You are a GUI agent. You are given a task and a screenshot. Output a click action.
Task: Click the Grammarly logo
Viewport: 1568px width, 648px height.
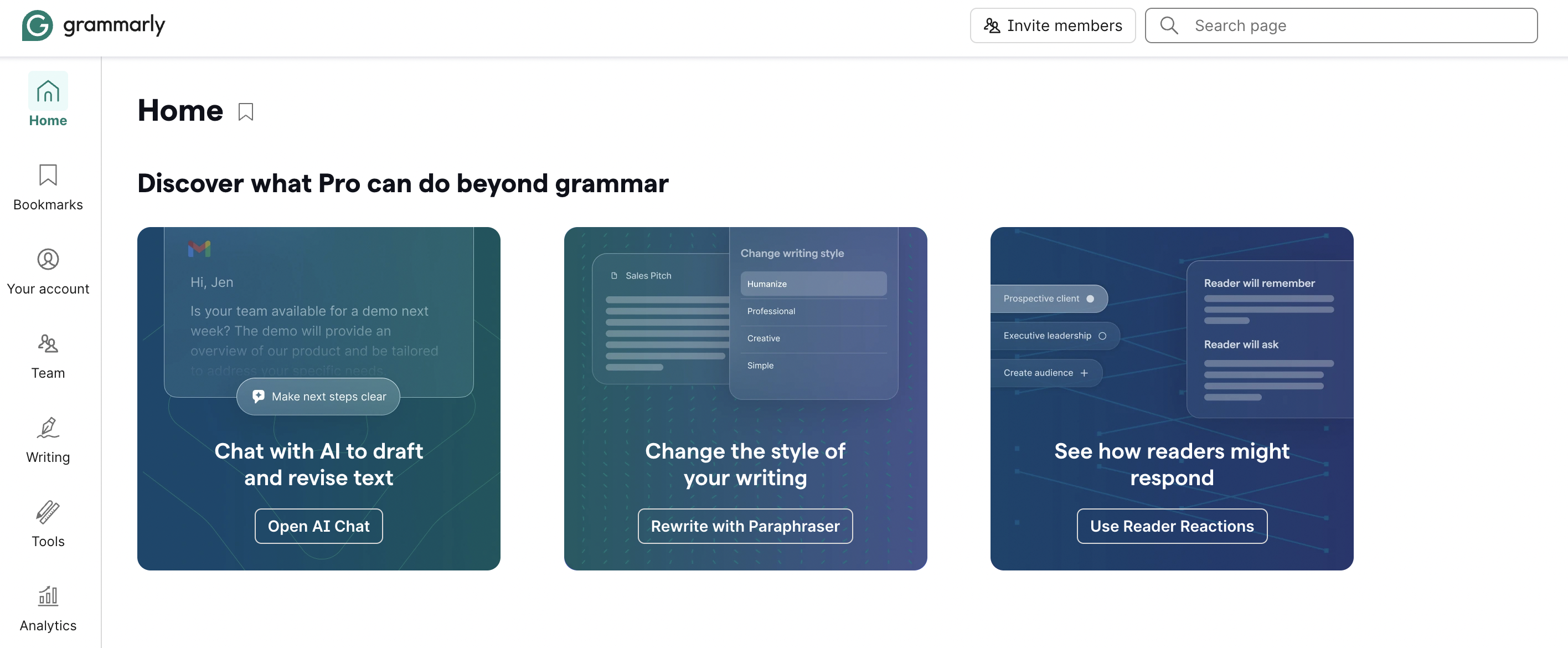tap(93, 25)
